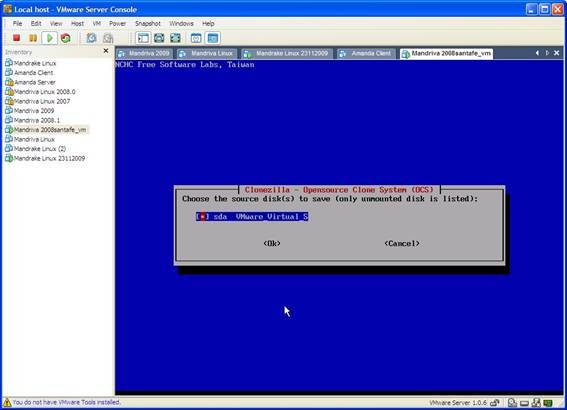Click the right arrow to scroll the tabs

coord(547,53)
